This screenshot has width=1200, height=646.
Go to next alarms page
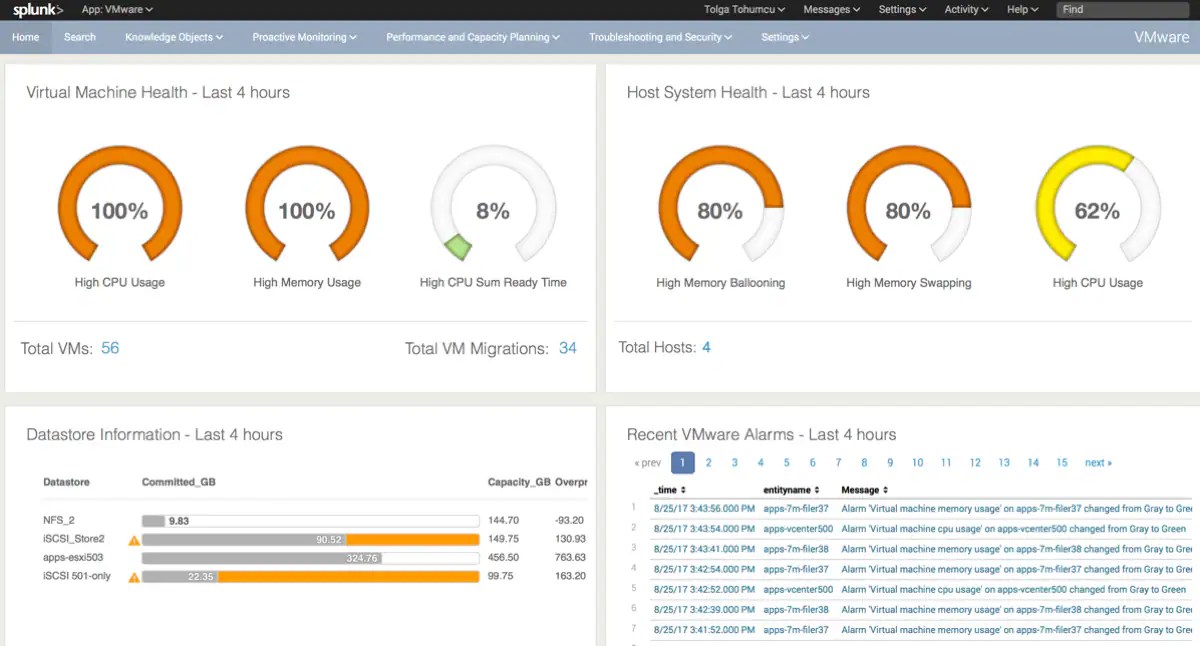[1098, 463]
